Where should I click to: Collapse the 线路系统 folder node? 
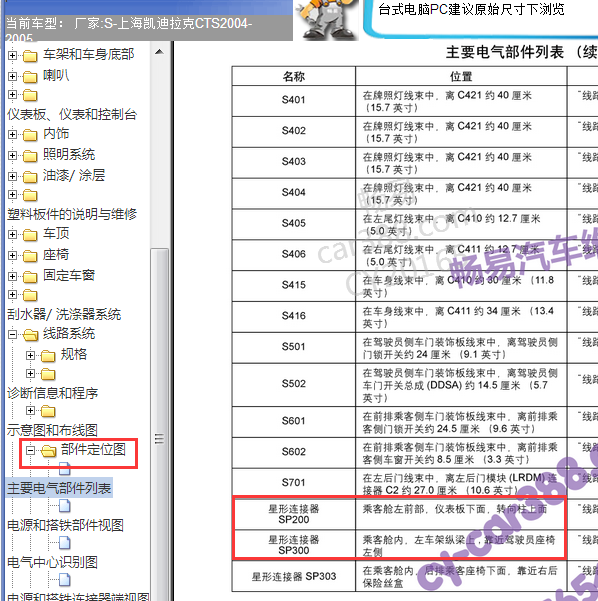pyautogui.click(x=12, y=334)
